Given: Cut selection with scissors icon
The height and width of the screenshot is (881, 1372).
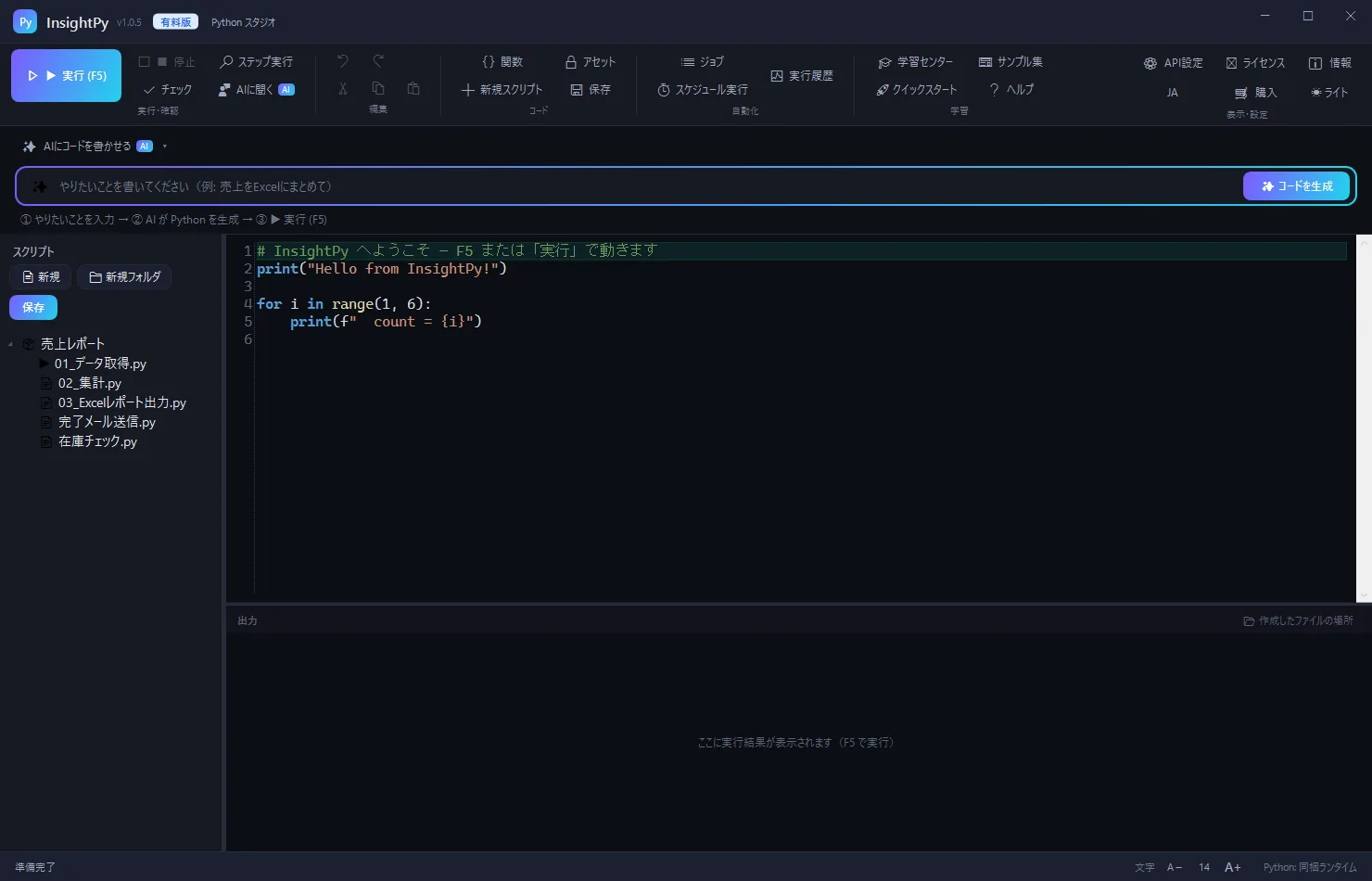Looking at the screenshot, I should (343, 89).
